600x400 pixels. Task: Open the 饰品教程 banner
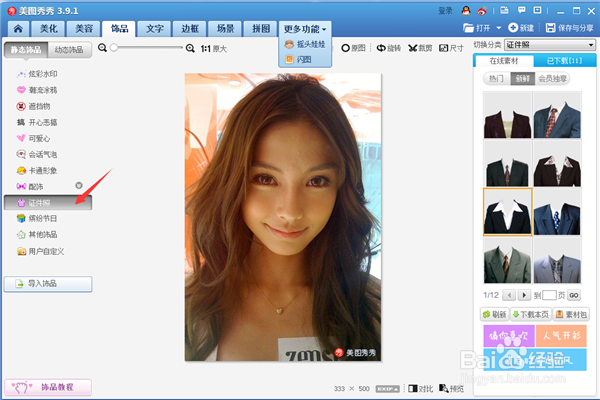48,387
